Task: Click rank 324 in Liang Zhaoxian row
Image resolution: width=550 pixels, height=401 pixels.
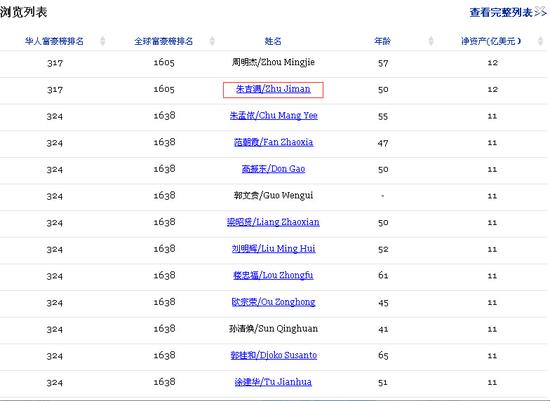Action: pos(55,223)
